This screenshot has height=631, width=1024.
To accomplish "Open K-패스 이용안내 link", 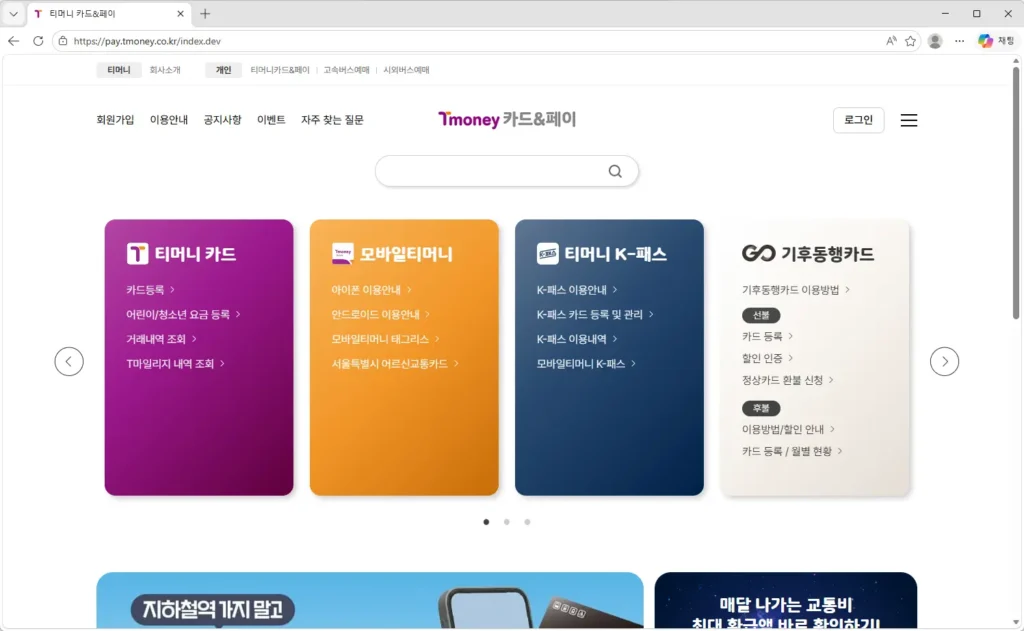I will click(x=577, y=289).
